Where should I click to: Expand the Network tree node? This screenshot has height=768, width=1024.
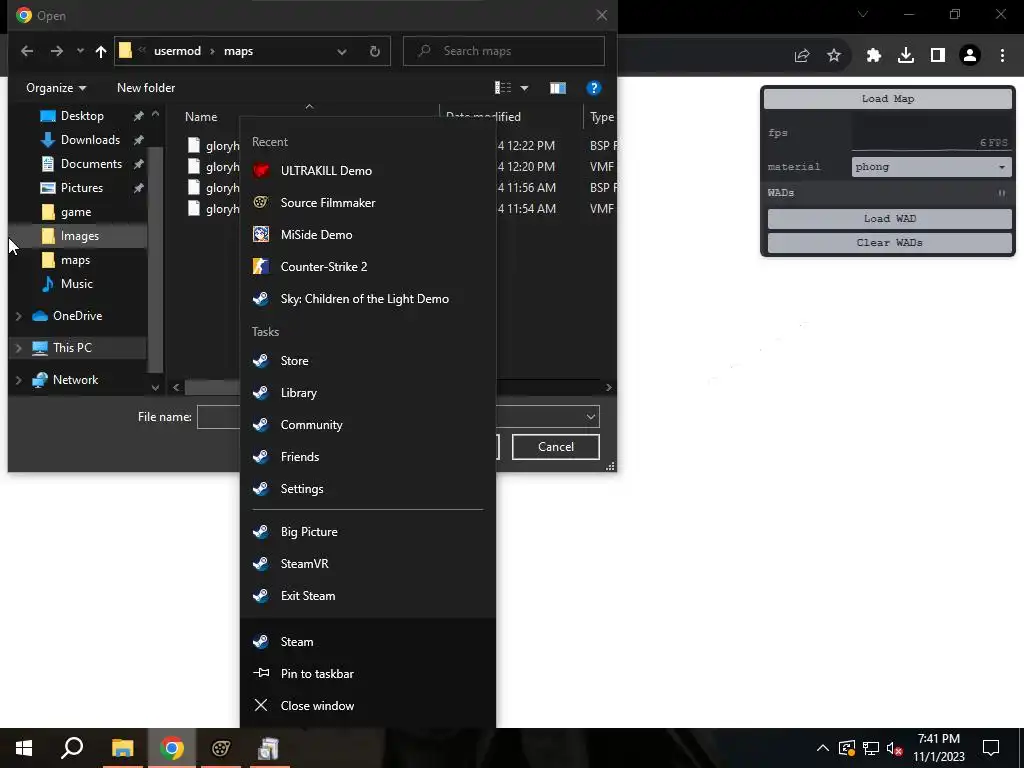click(18, 380)
